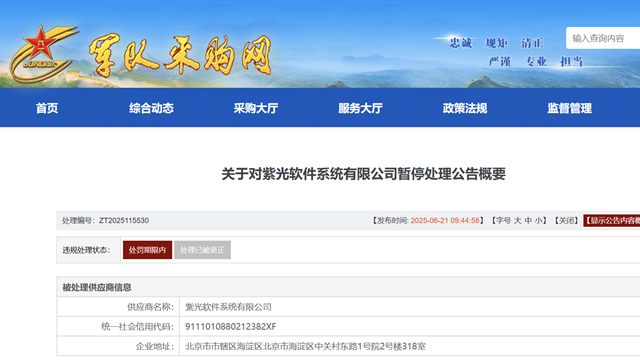Screen dimensions: 640x360
Task: Click publish time 2025-06-21 09:44:58
Action: tap(445, 221)
